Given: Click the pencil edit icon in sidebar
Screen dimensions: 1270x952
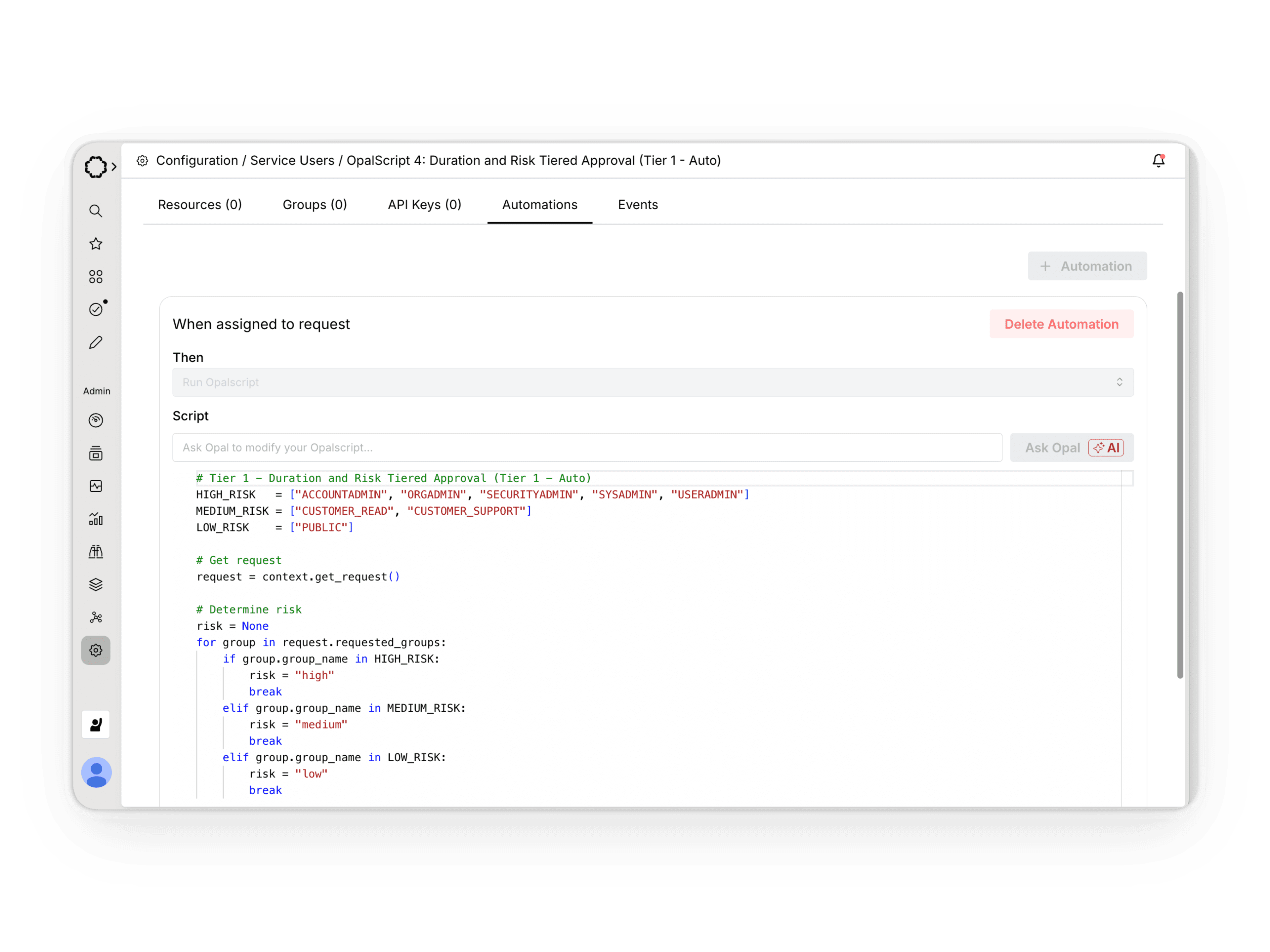Looking at the screenshot, I should click(x=96, y=342).
